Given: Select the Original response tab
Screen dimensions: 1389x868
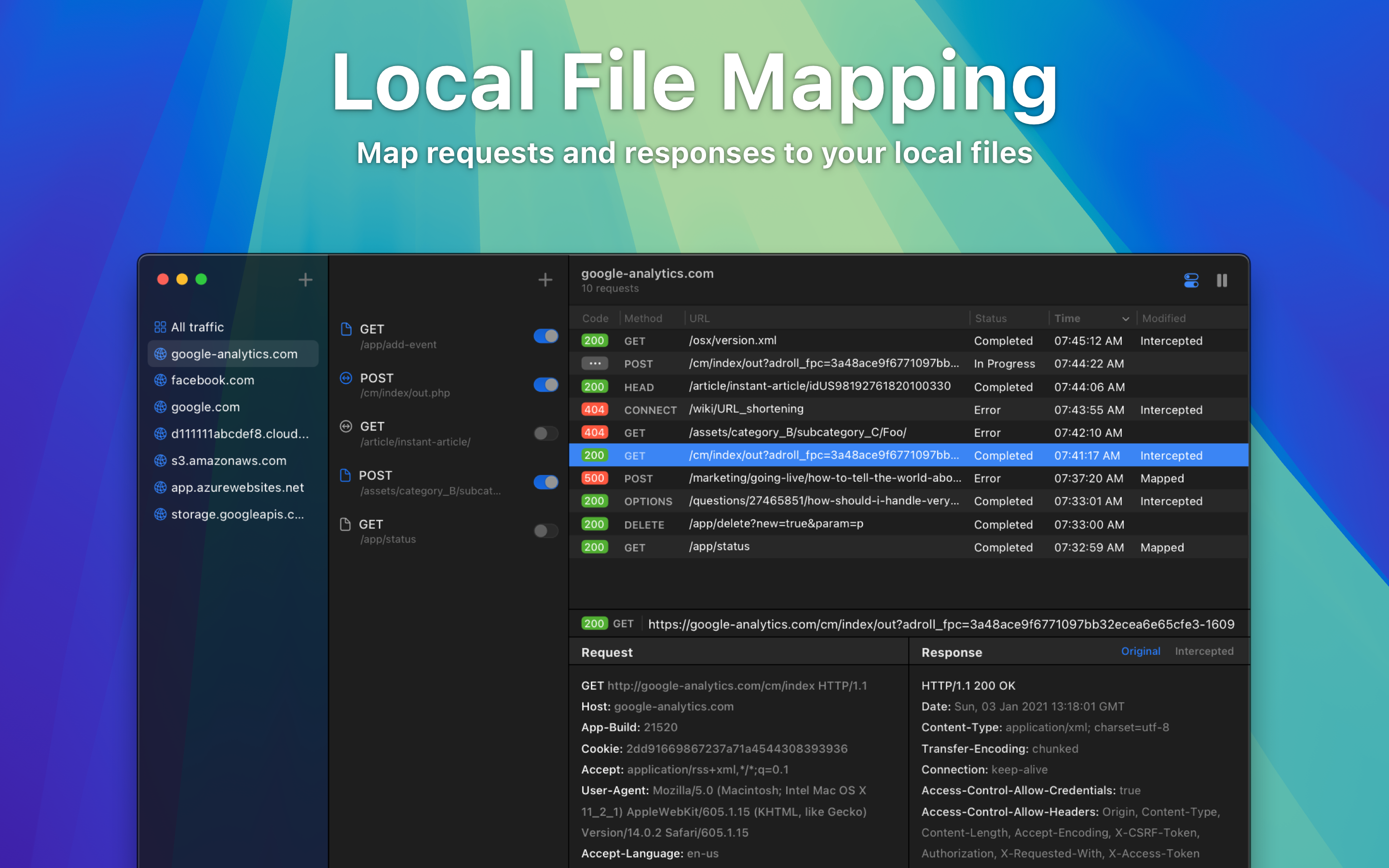Looking at the screenshot, I should (1141, 651).
